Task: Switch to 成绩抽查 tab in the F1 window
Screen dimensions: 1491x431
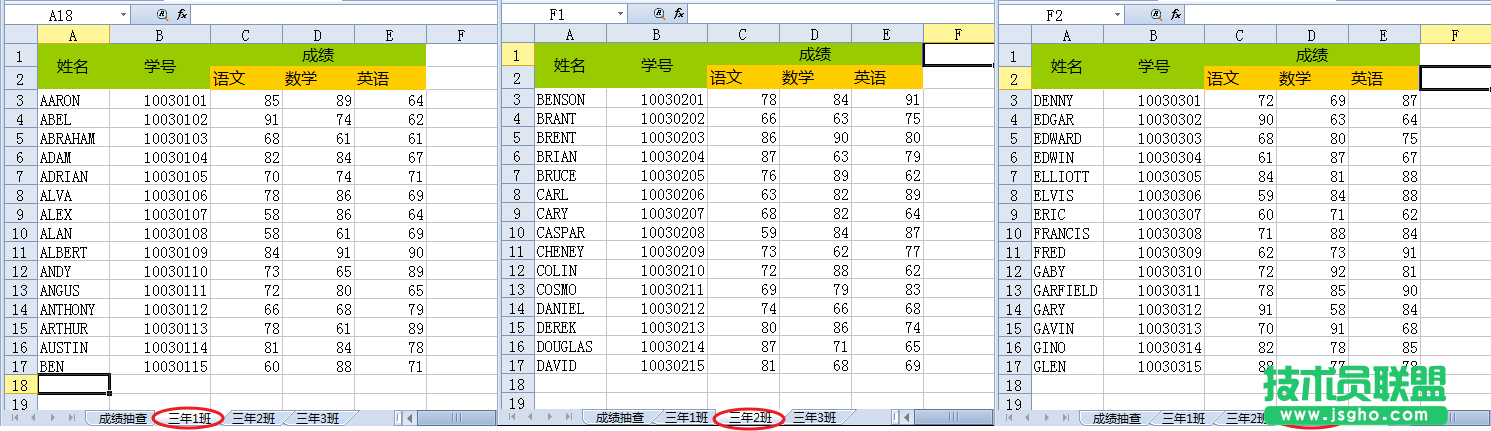Action: [620, 418]
